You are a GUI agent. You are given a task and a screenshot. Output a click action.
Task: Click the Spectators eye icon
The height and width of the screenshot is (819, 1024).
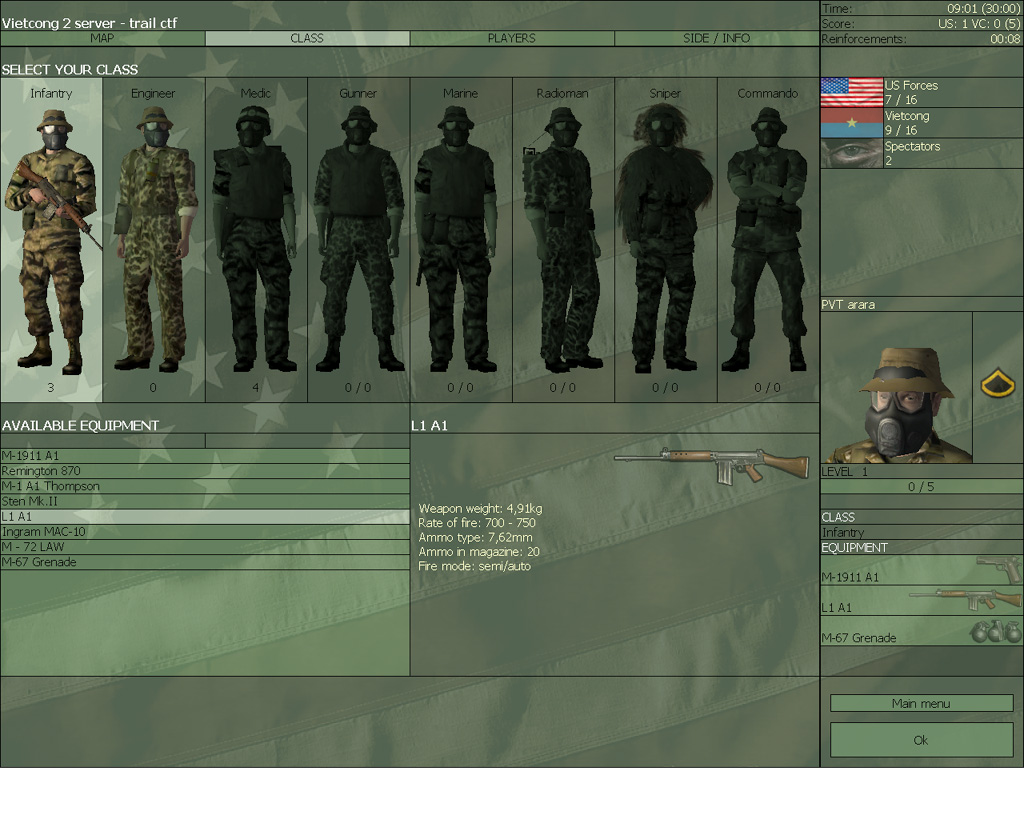coord(852,153)
